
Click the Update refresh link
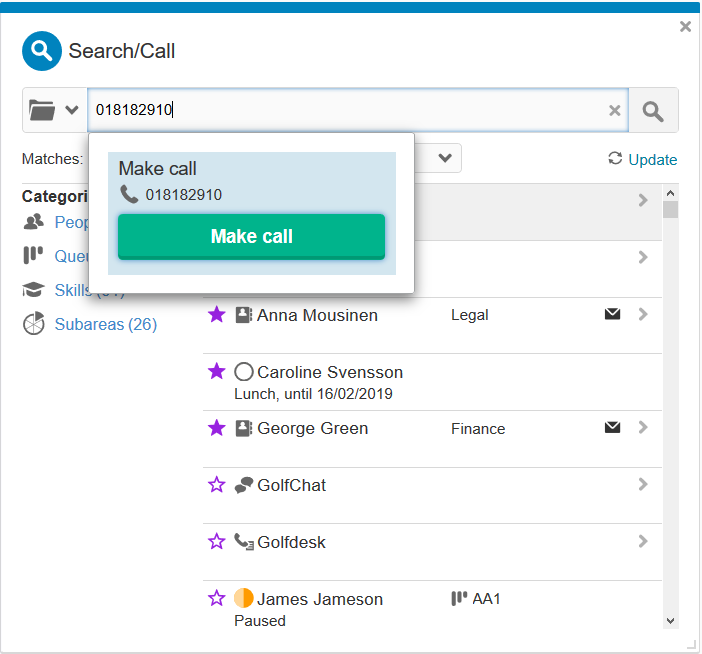[642, 160]
